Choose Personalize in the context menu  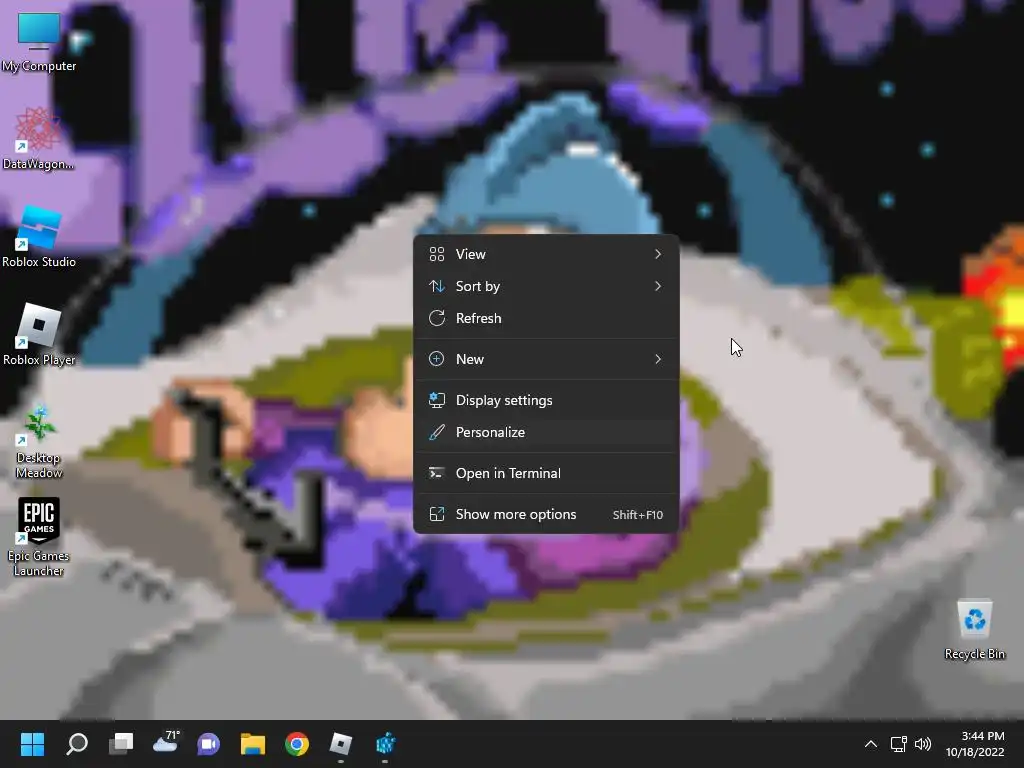coord(546,432)
